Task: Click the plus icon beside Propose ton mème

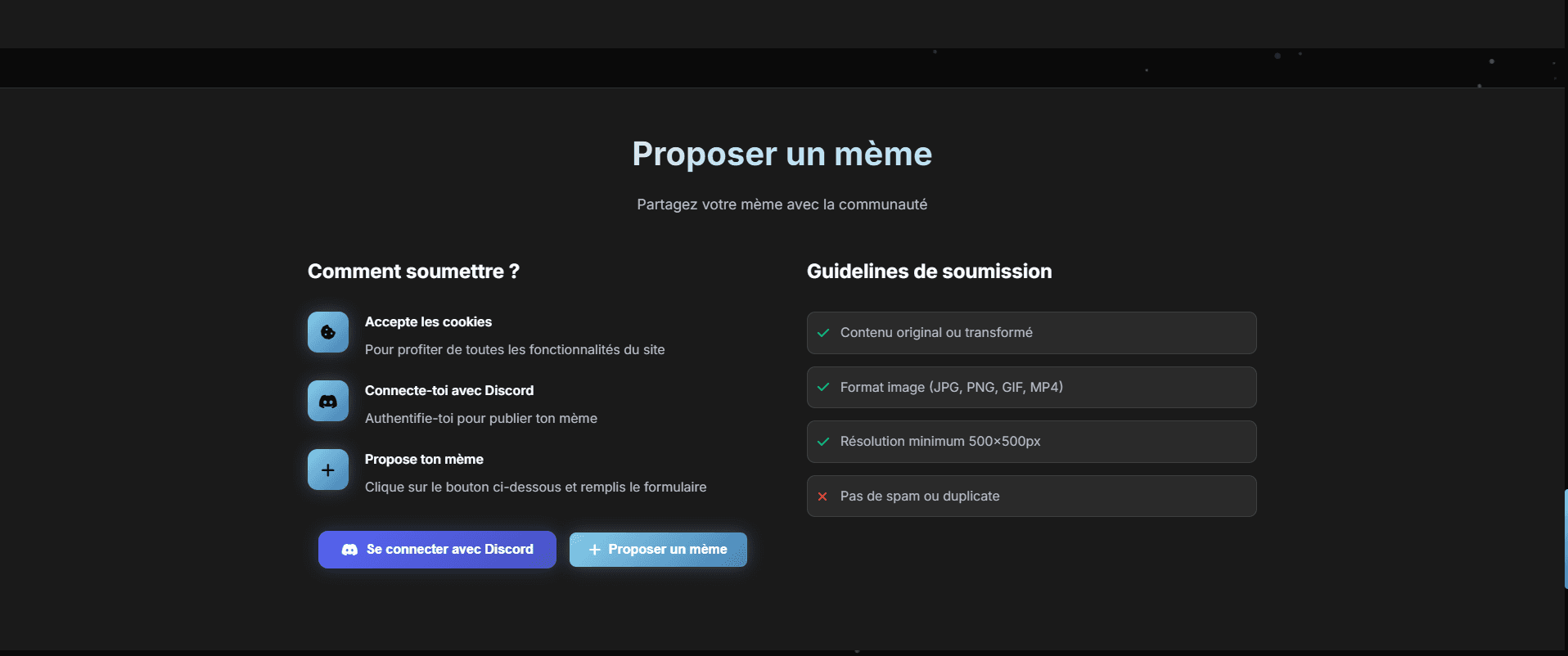Action: click(328, 470)
